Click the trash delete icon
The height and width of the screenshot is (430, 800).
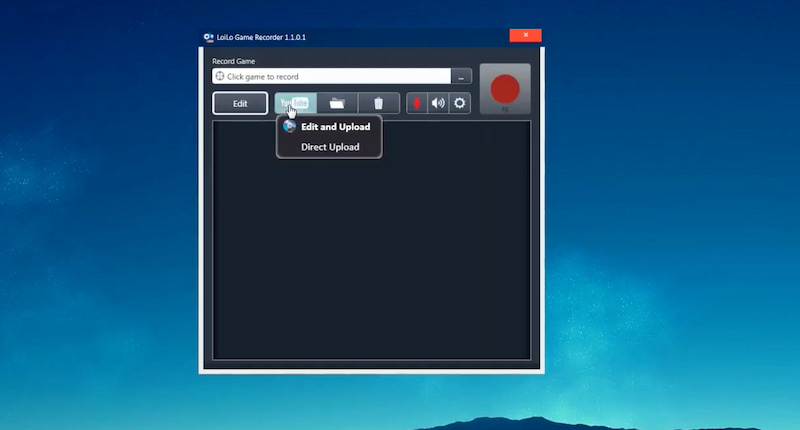pos(379,103)
